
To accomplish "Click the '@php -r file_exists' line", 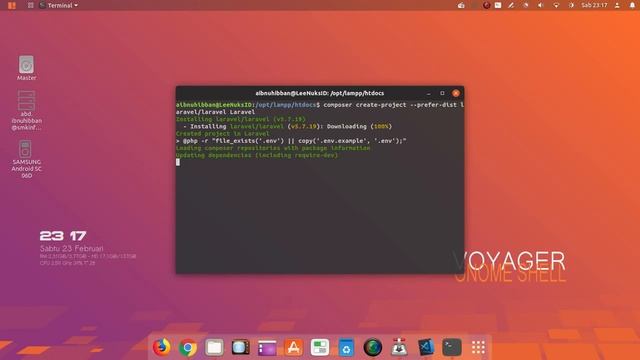I will (x=291, y=141).
